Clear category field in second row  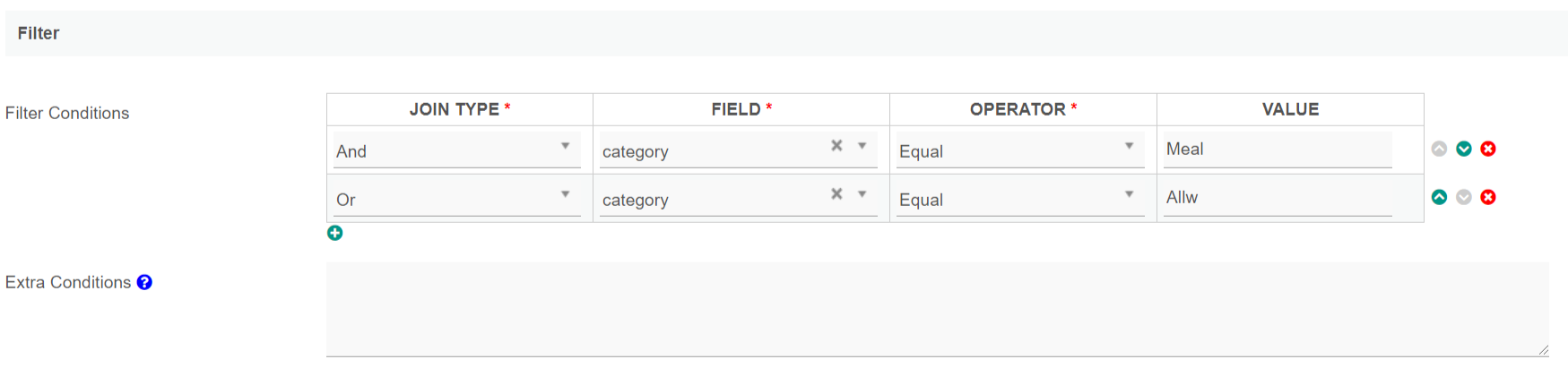(x=836, y=193)
